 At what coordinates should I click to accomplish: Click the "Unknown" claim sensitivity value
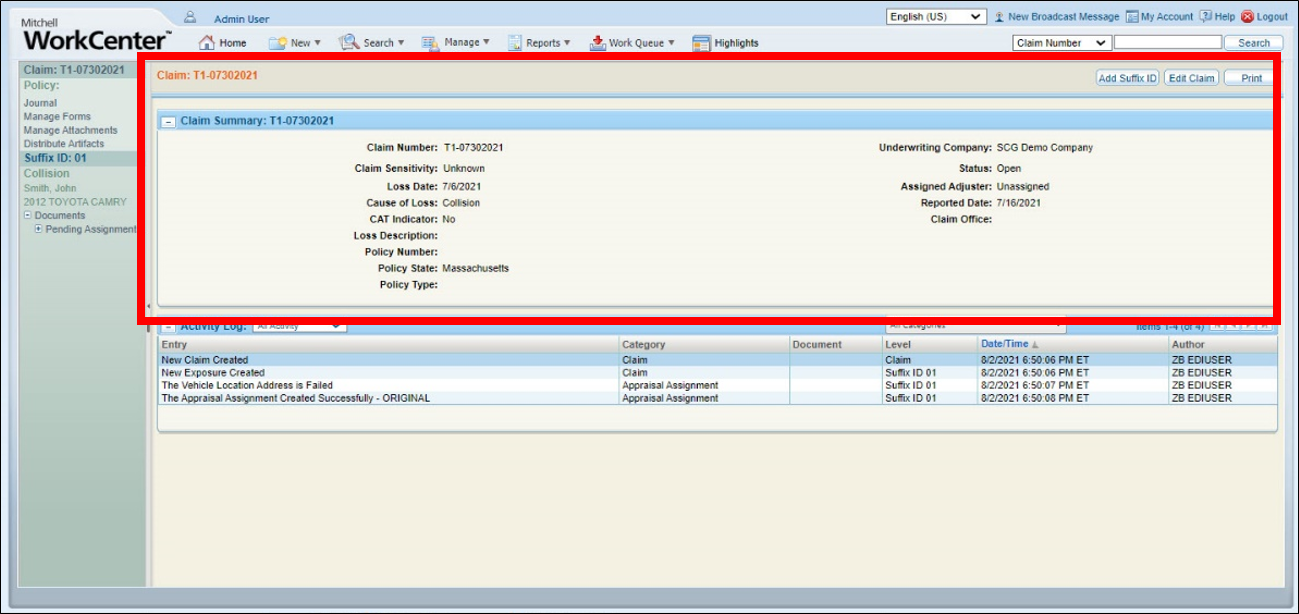pos(464,169)
